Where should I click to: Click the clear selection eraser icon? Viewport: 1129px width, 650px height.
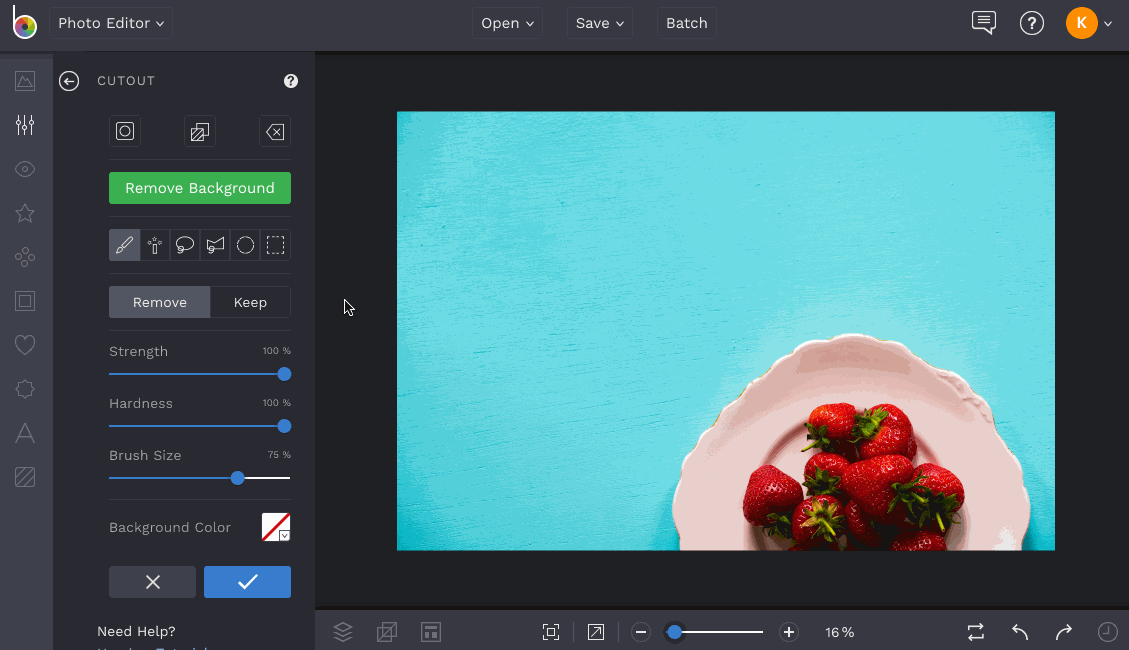[275, 131]
